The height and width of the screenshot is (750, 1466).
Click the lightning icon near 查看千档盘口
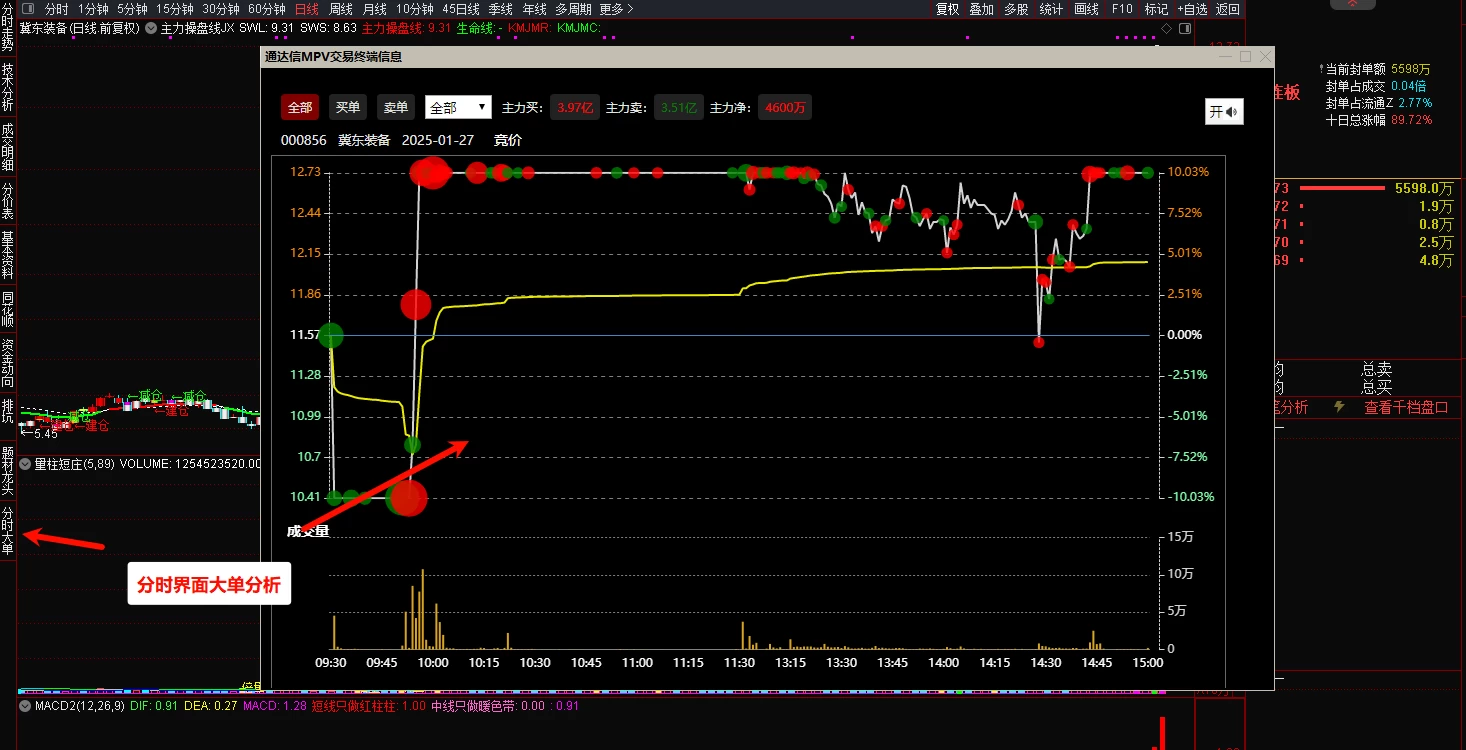point(1339,407)
